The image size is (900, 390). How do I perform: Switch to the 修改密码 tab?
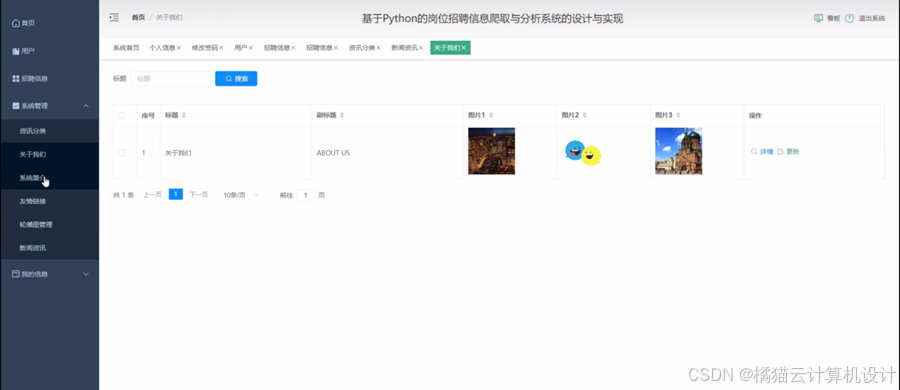point(204,48)
